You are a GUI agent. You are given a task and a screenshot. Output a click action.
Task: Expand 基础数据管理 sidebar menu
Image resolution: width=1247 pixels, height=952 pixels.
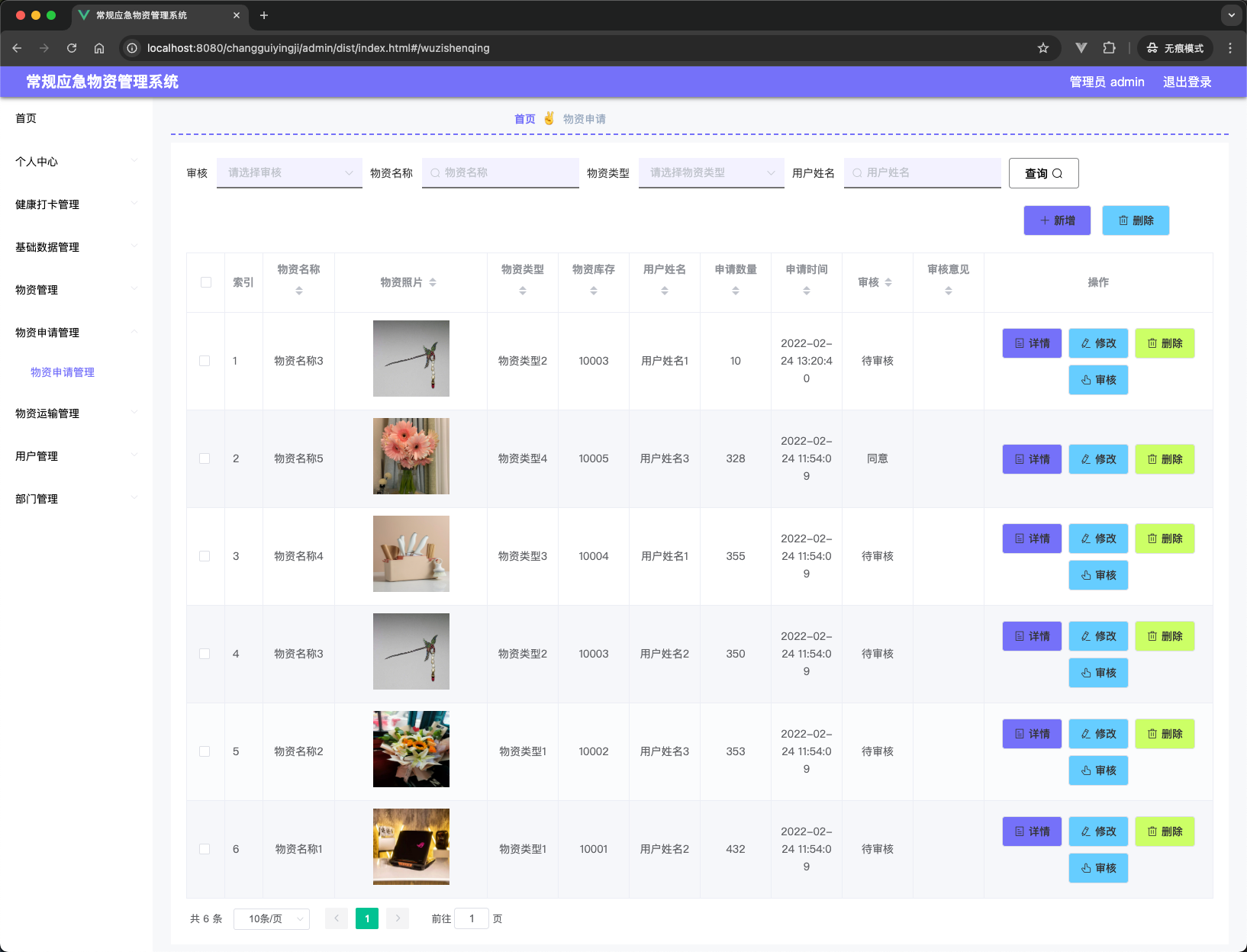[76, 247]
